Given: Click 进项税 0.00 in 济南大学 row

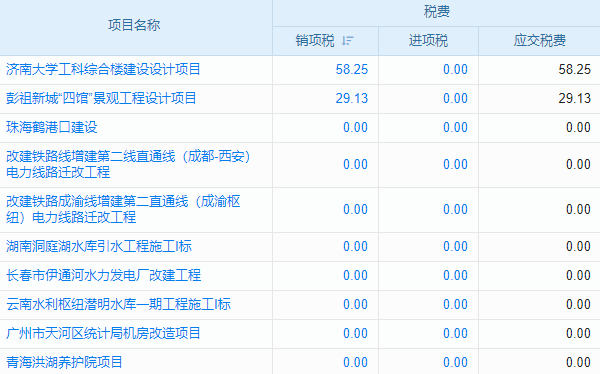Looking at the screenshot, I should coord(455,70).
